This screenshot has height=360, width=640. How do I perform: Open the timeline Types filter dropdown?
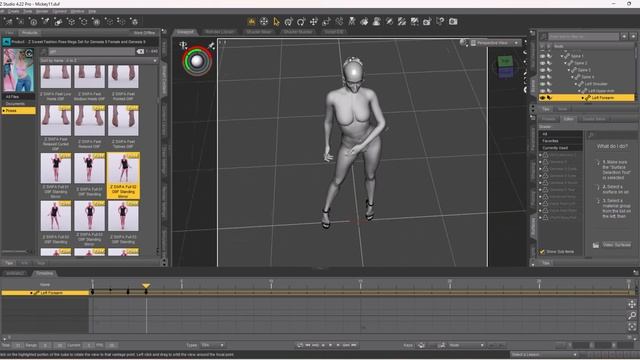coord(212,345)
